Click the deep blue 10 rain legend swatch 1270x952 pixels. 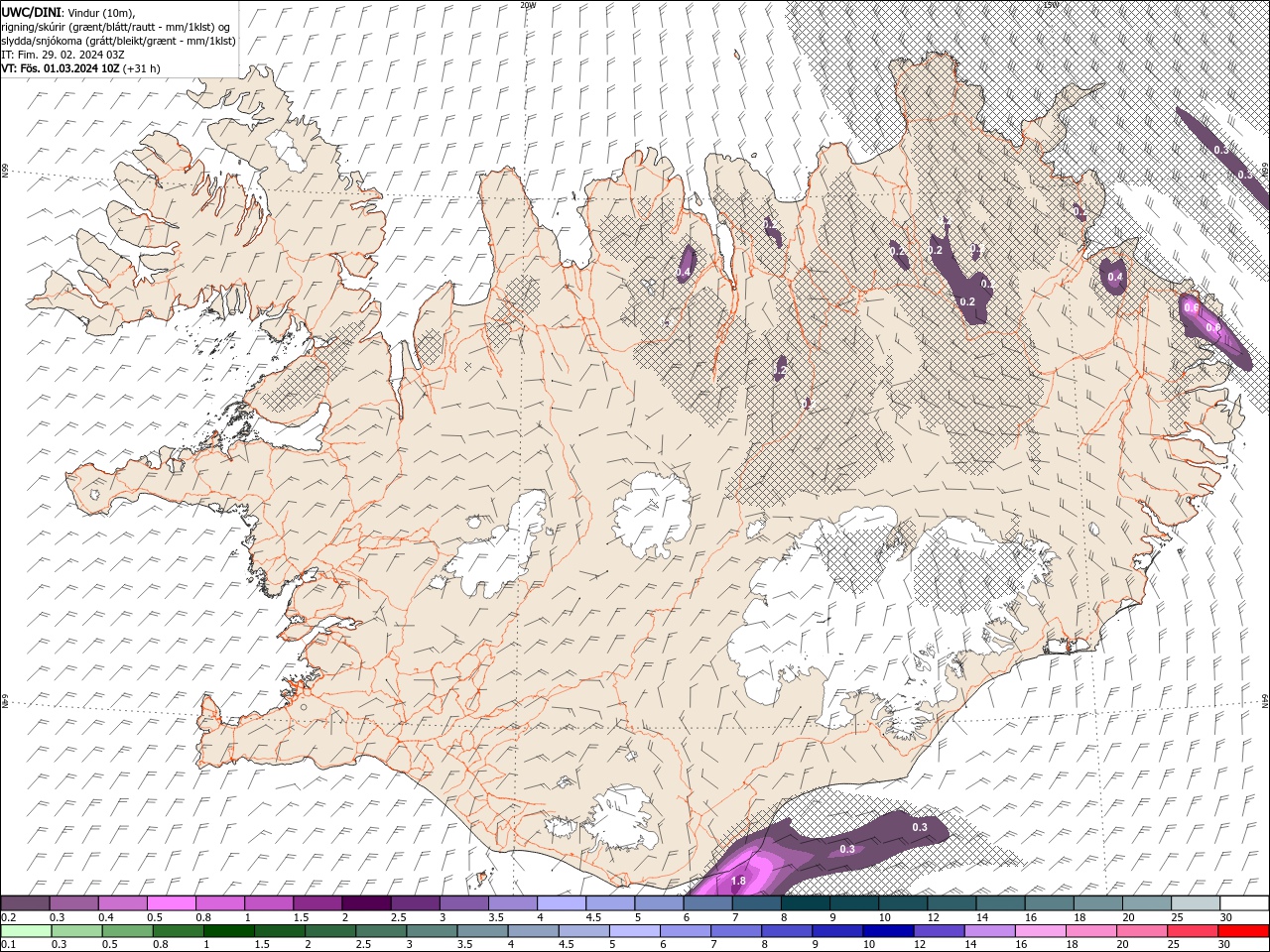[889, 931]
